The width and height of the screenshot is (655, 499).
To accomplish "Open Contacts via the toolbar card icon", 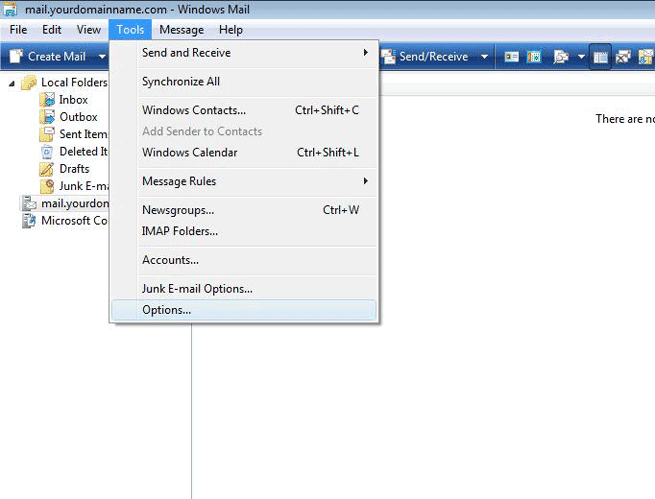I will [x=512, y=56].
